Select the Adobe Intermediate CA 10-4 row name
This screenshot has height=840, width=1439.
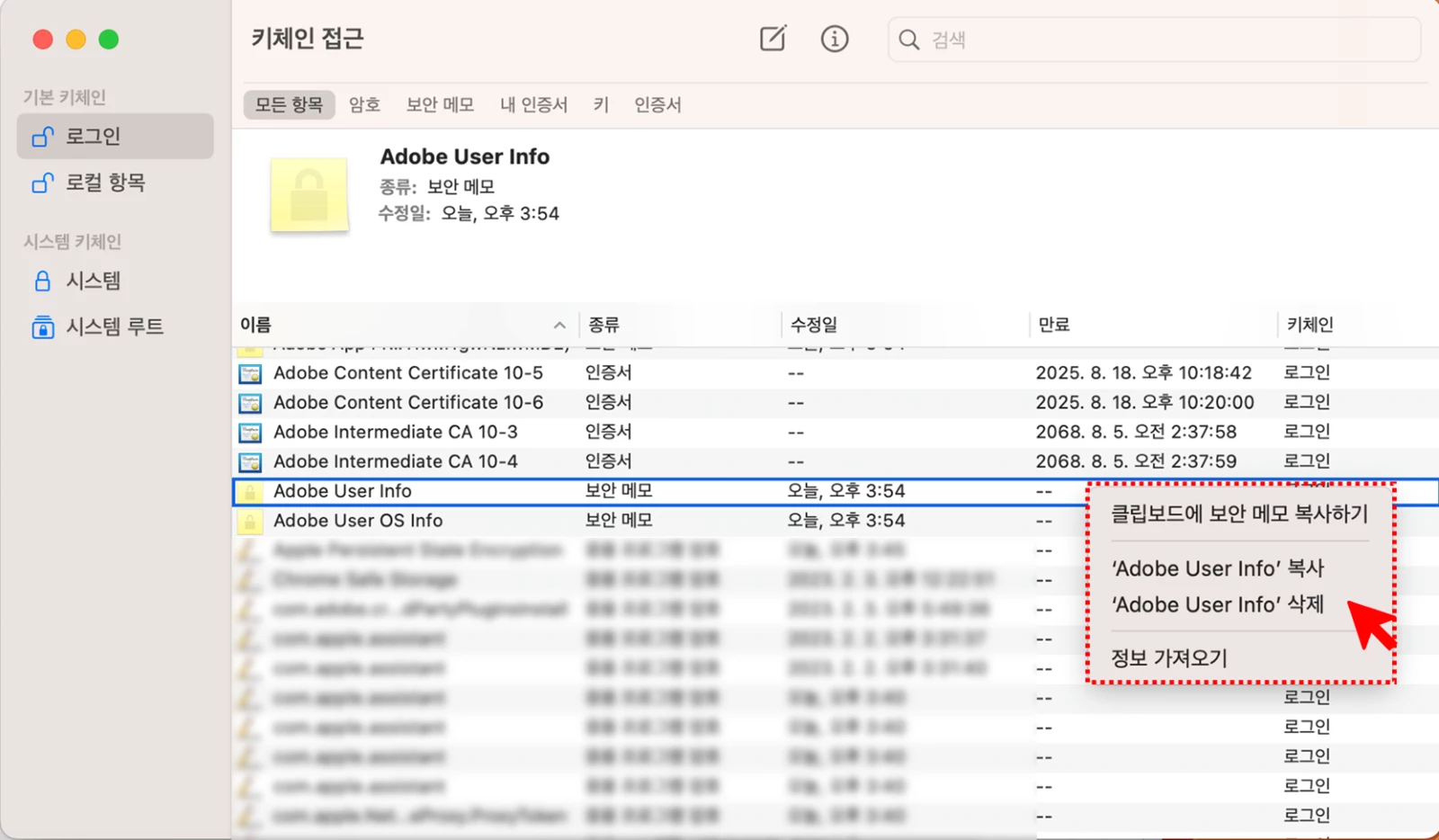pos(396,462)
